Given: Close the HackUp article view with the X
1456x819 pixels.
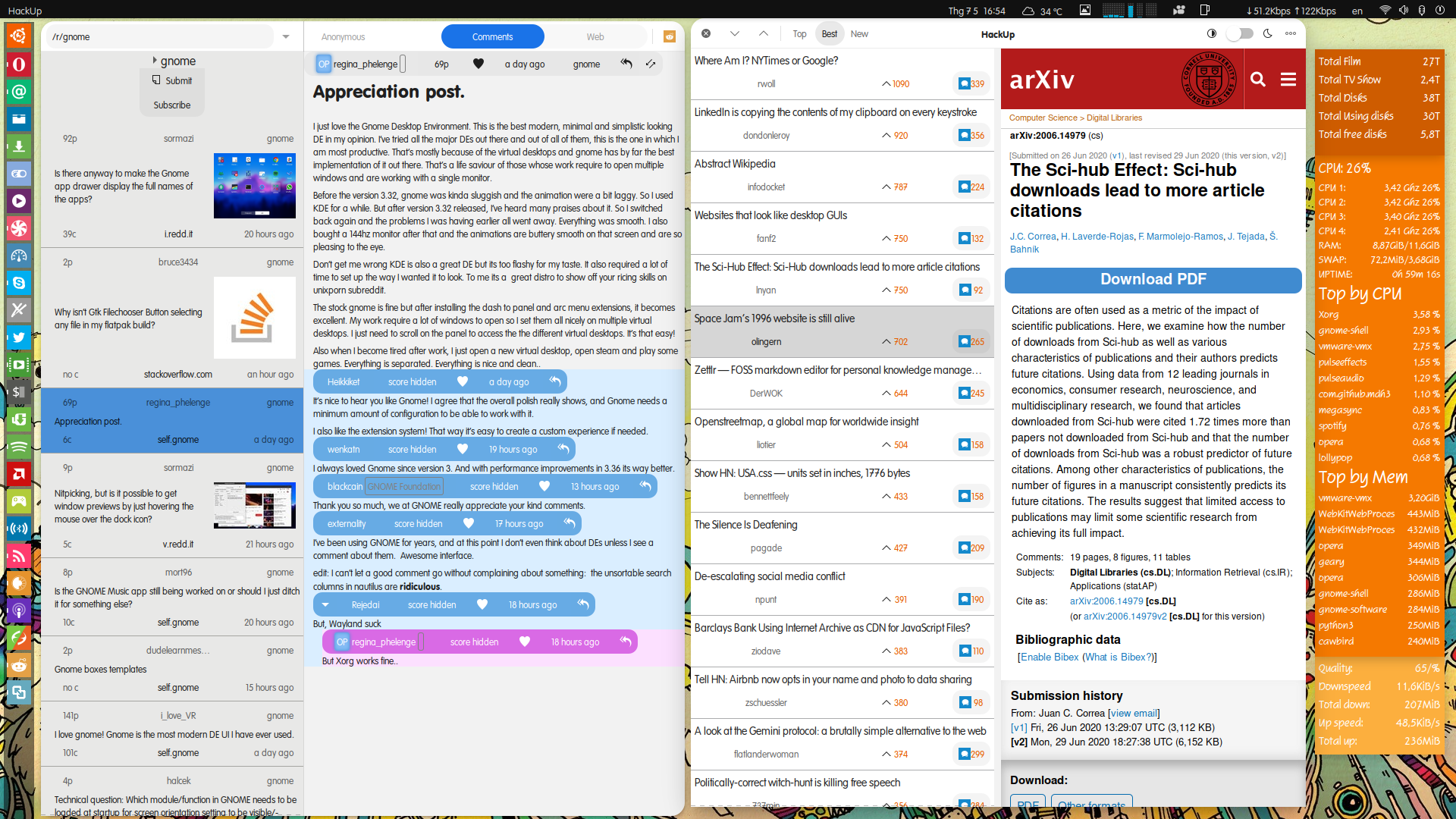Looking at the screenshot, I should [706, 33].
